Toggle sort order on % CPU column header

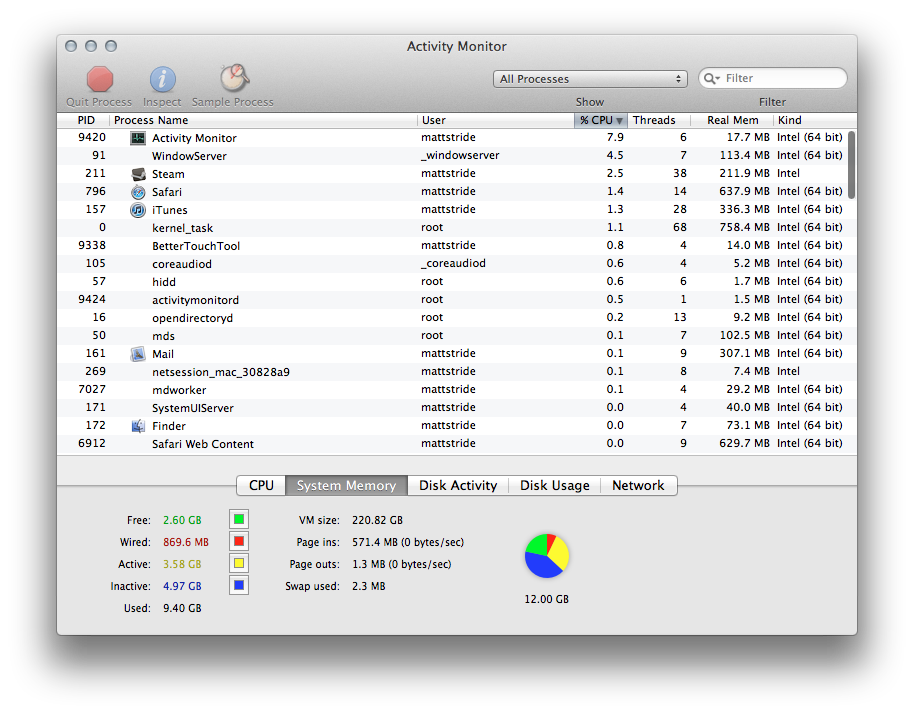(x=600, y=120)
